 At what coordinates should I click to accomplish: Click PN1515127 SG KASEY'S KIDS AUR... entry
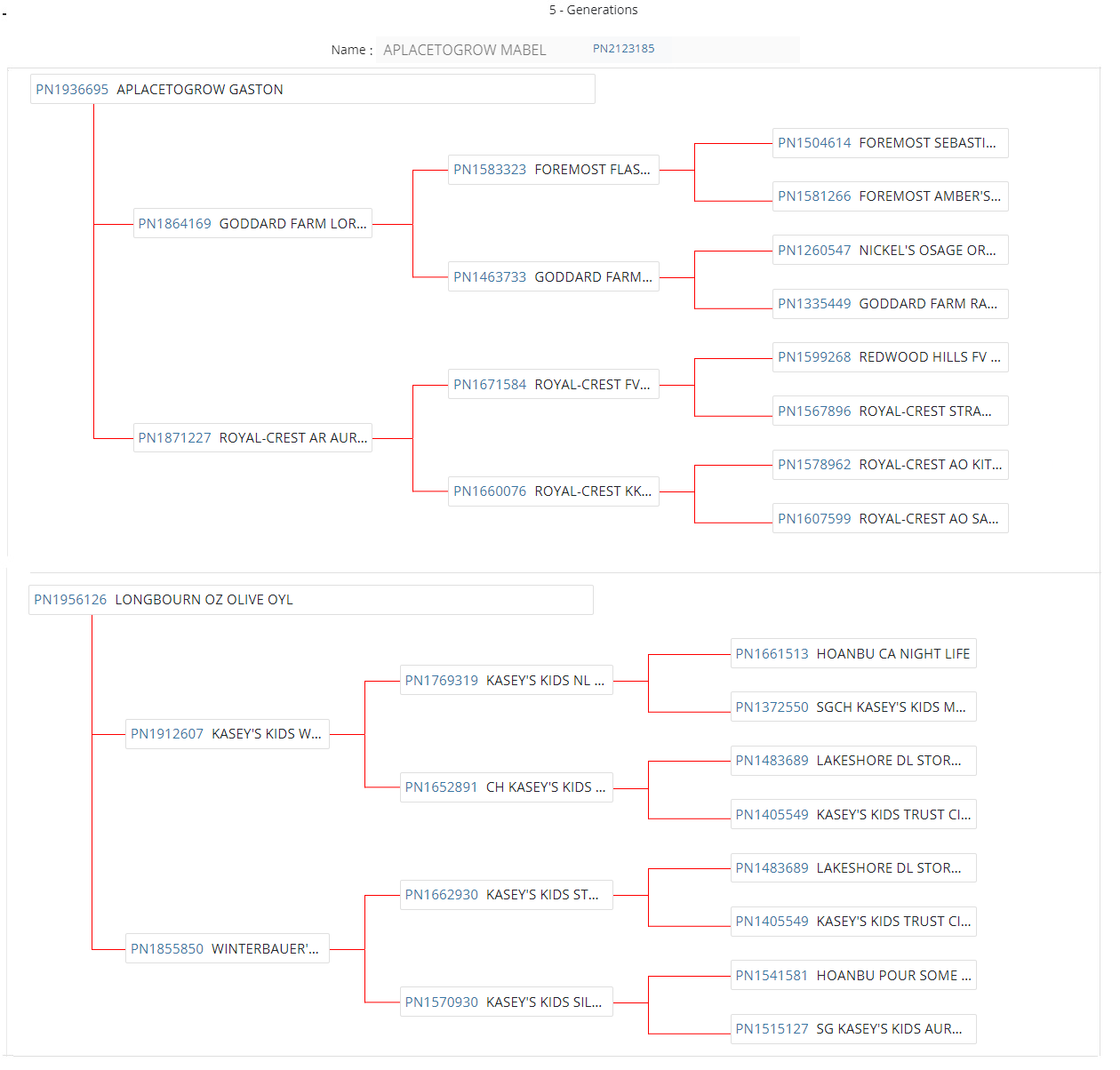pyautogui.click(x=852, y=1029)
